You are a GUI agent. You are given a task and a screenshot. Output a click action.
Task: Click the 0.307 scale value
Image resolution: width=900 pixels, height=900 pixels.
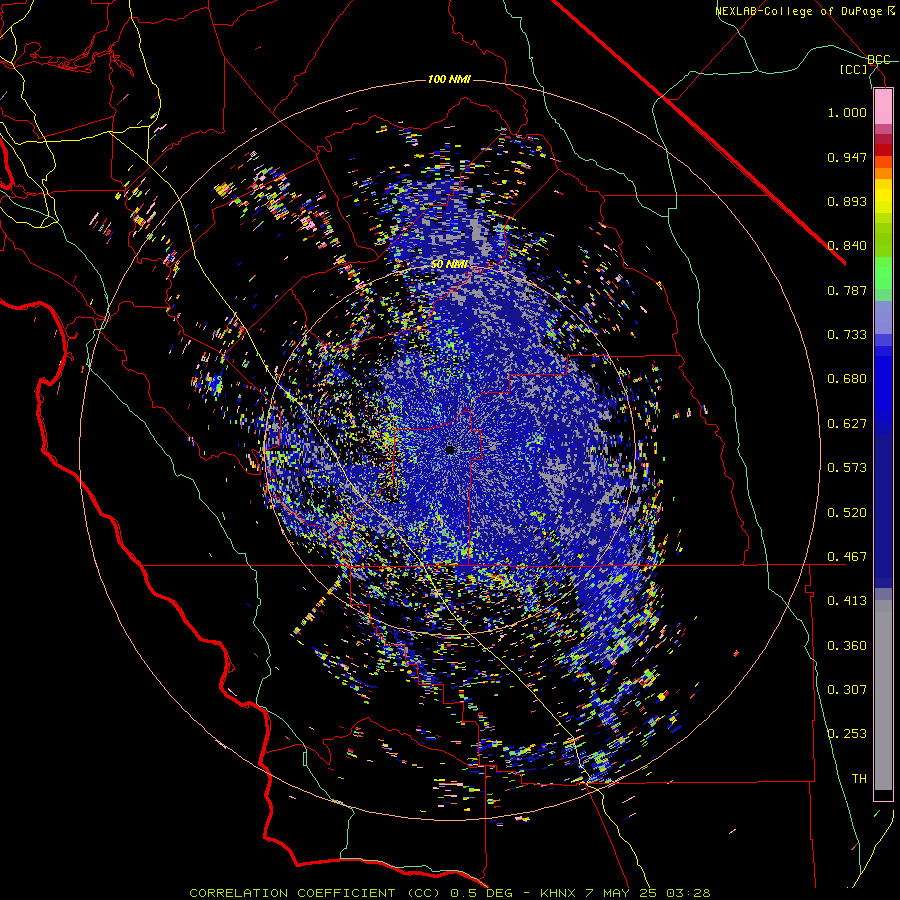(847, 690)
